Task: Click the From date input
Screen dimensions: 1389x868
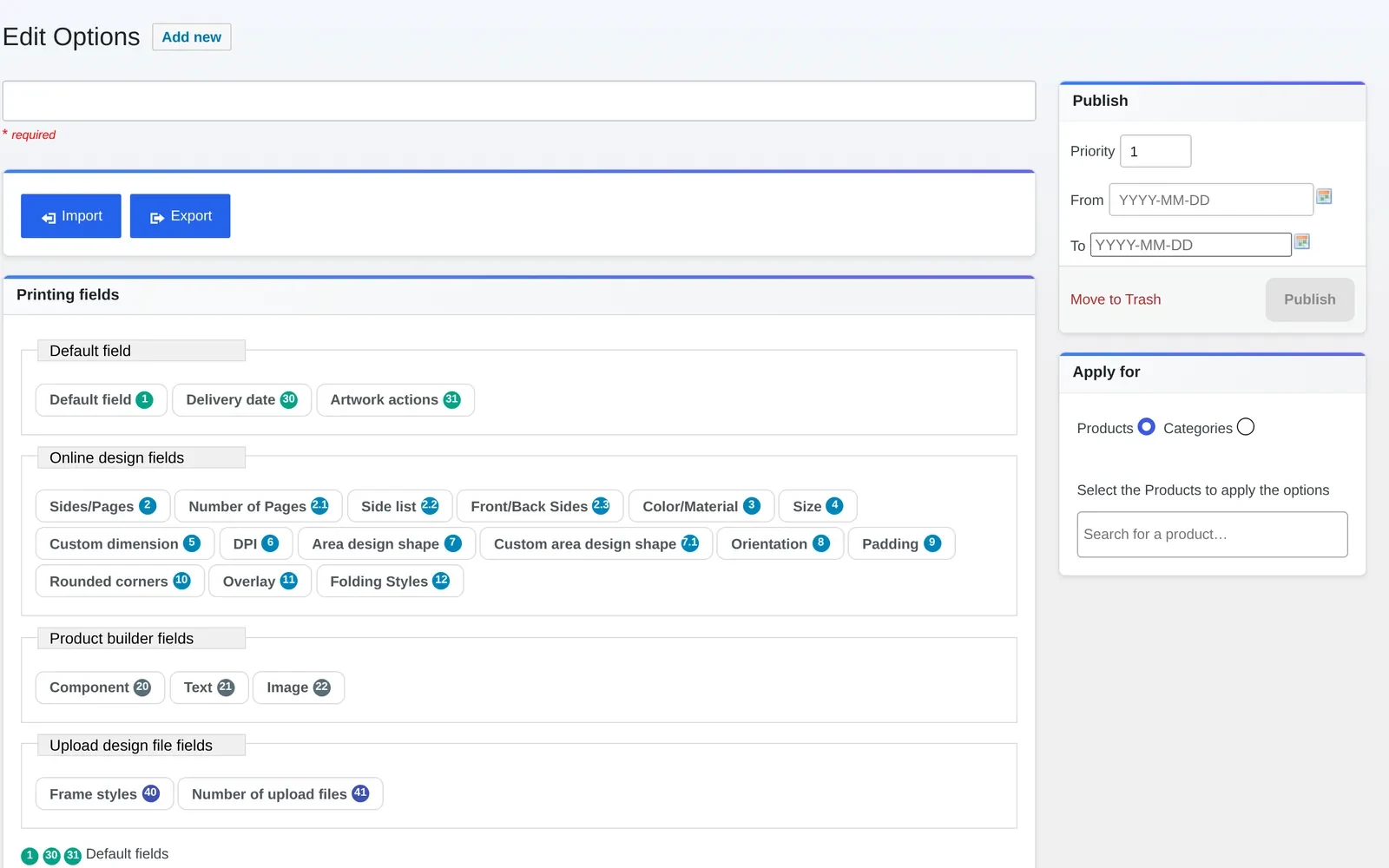Action: 1211,200
